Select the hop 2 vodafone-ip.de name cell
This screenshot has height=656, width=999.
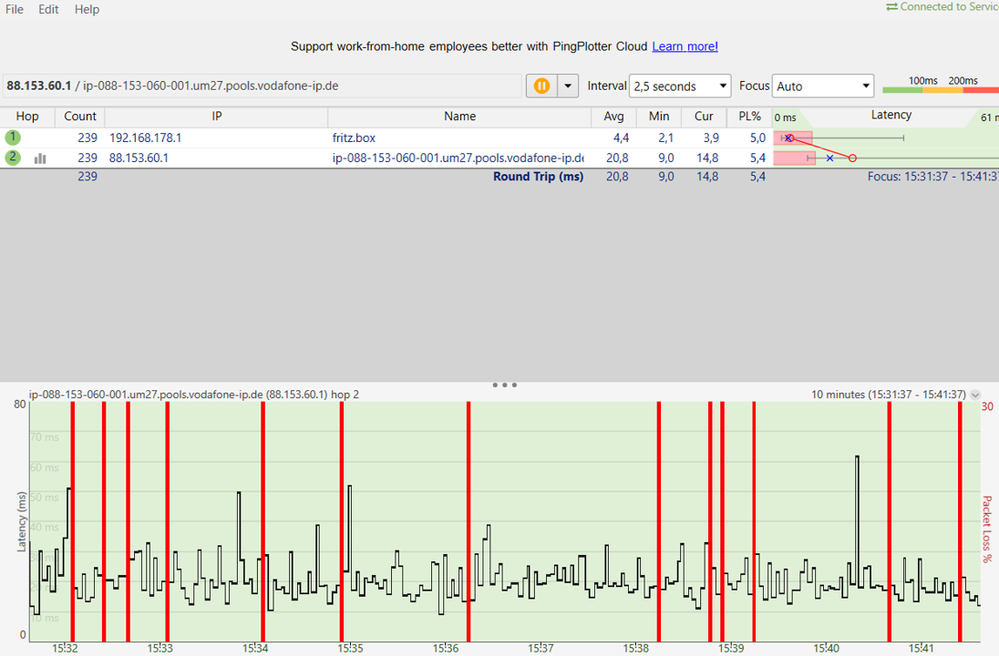[458, 158]
